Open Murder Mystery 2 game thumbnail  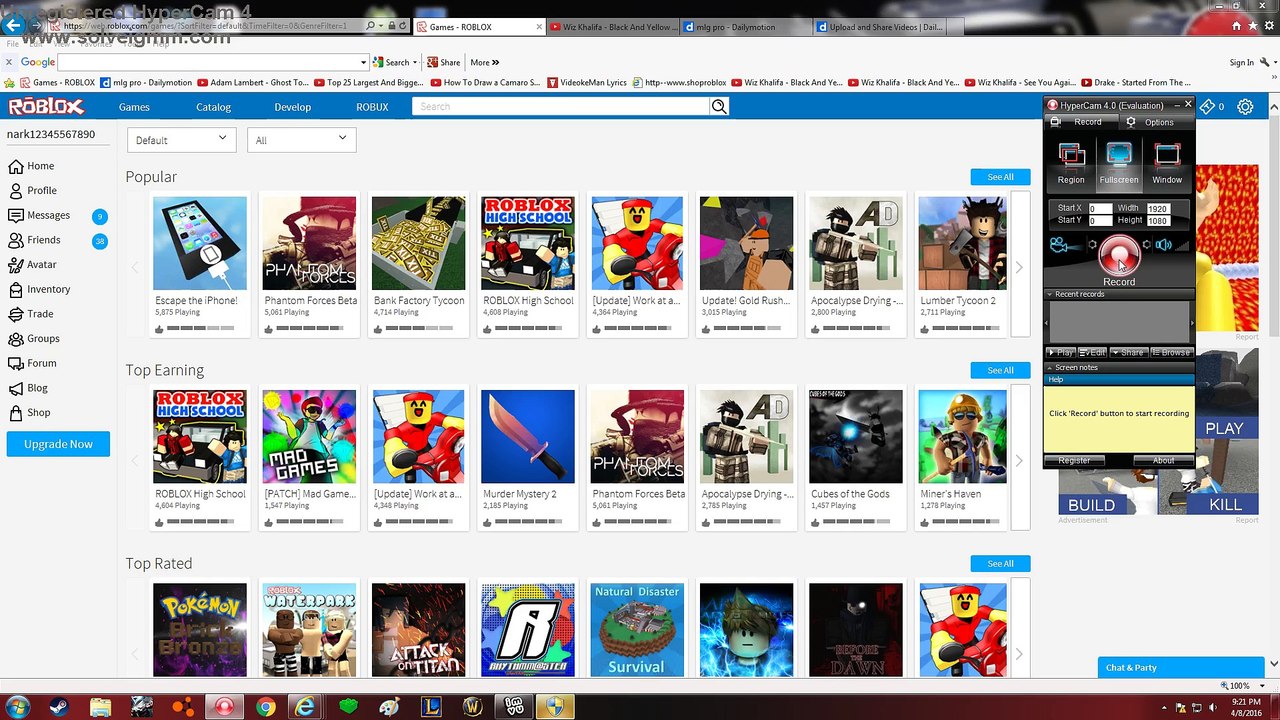[528, 437]
